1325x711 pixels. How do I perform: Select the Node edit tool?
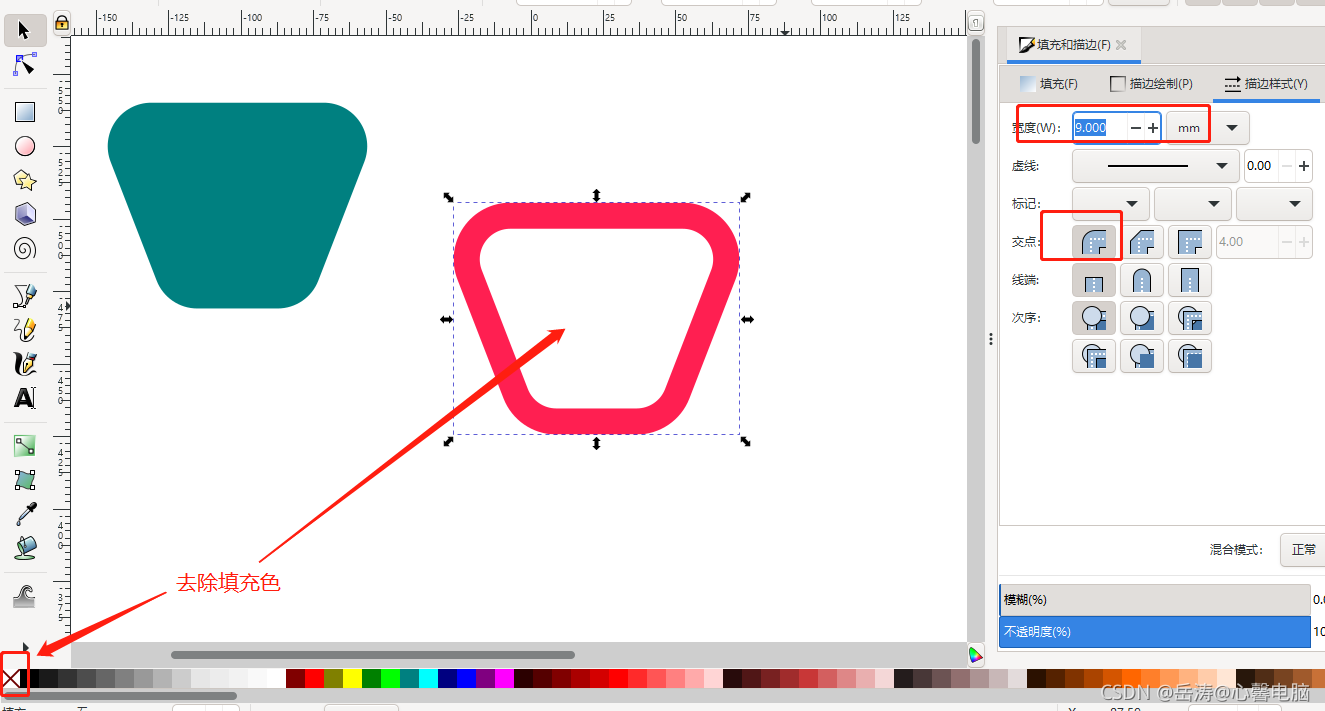coord(25,65)
